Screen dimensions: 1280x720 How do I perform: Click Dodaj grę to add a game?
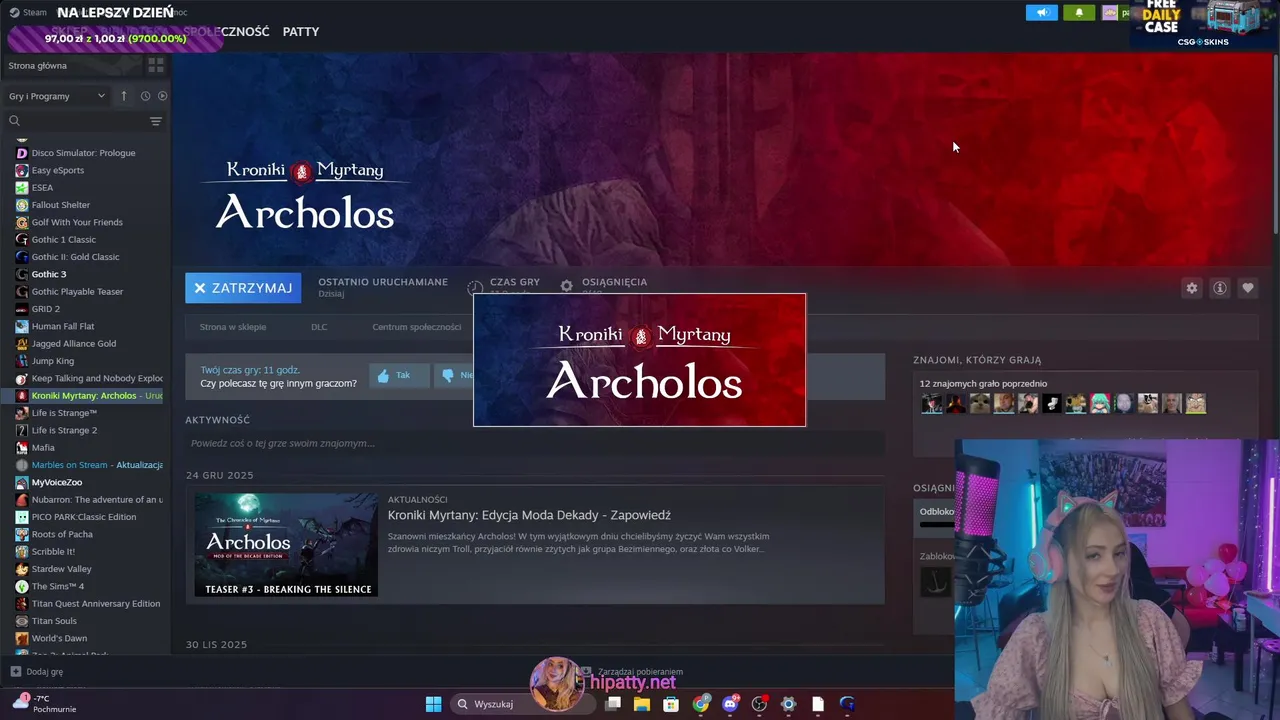pyautogui.click(x=37, y=672)
